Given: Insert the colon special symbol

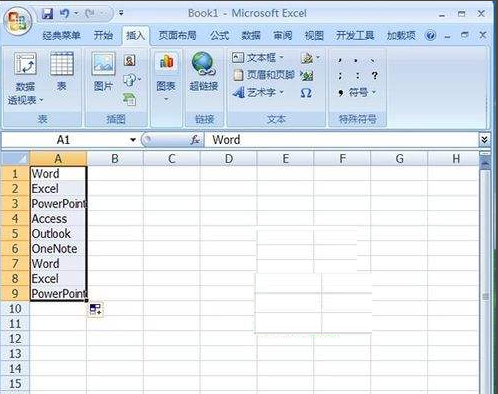Looking at the screenshot, I should [x=357, y=76].
